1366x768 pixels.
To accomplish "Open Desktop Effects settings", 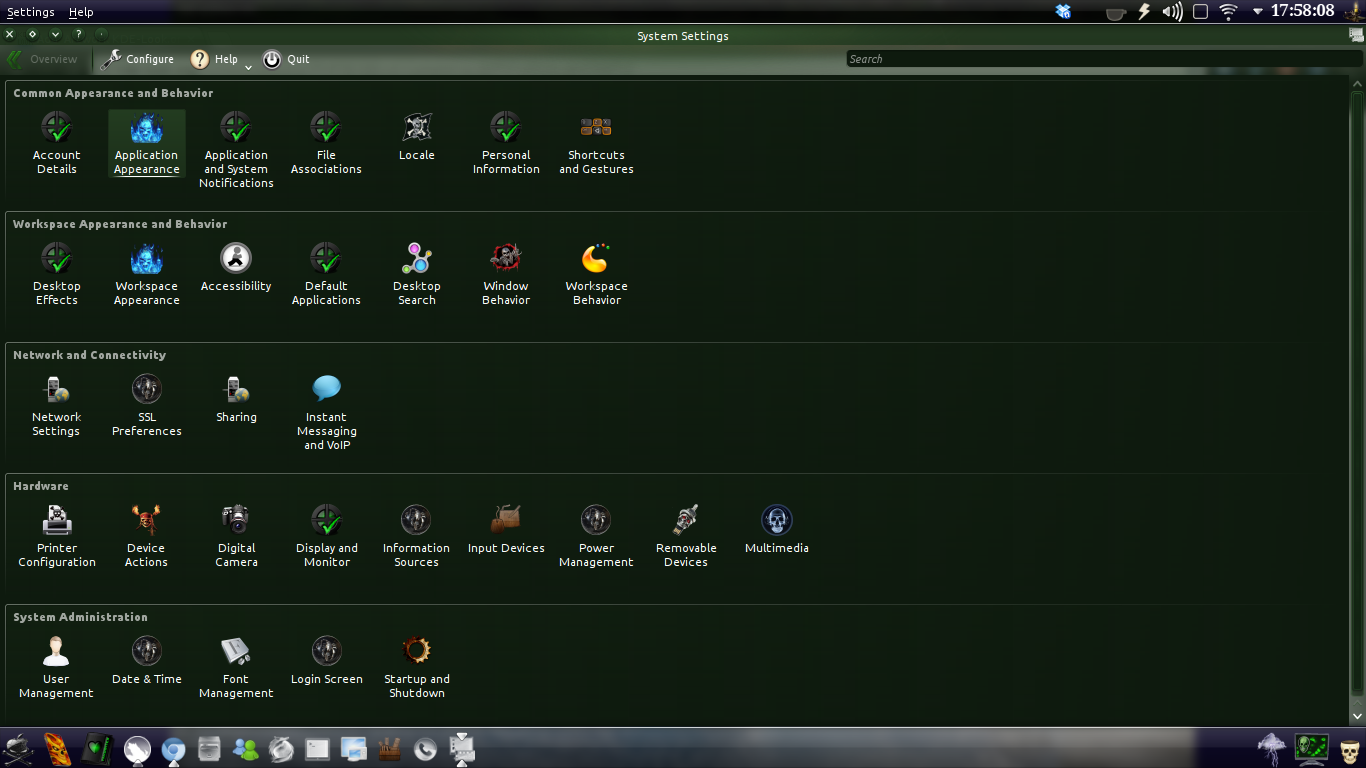I will pyautogui.click(x=56, y=275).
